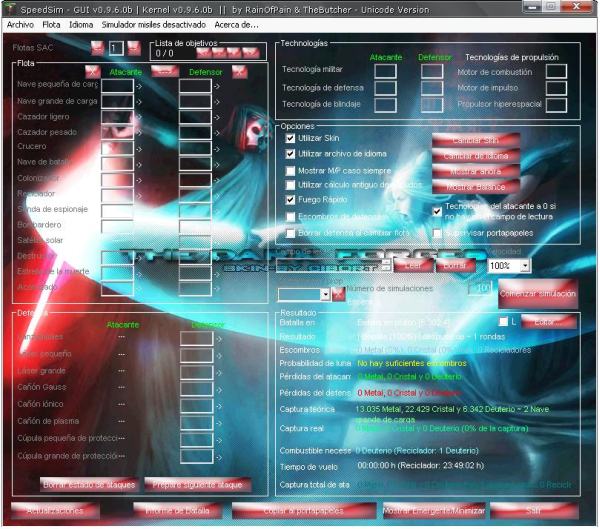Click the attacker arrow beside Nave pequeña de carga
Viewport: 600px width, 529px height.
click(x=139, y=87)
